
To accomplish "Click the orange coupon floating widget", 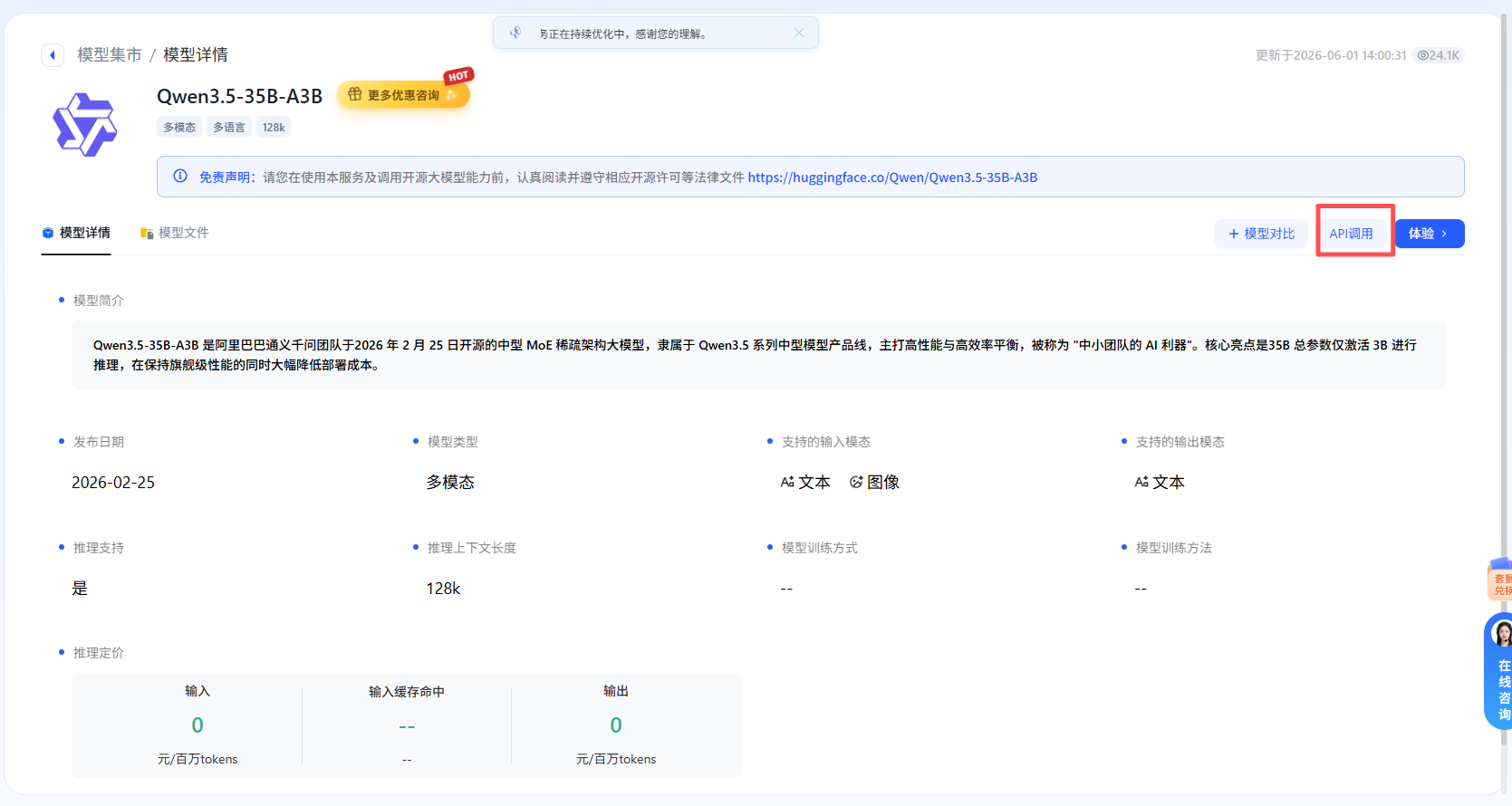I will click(1500, 580).
